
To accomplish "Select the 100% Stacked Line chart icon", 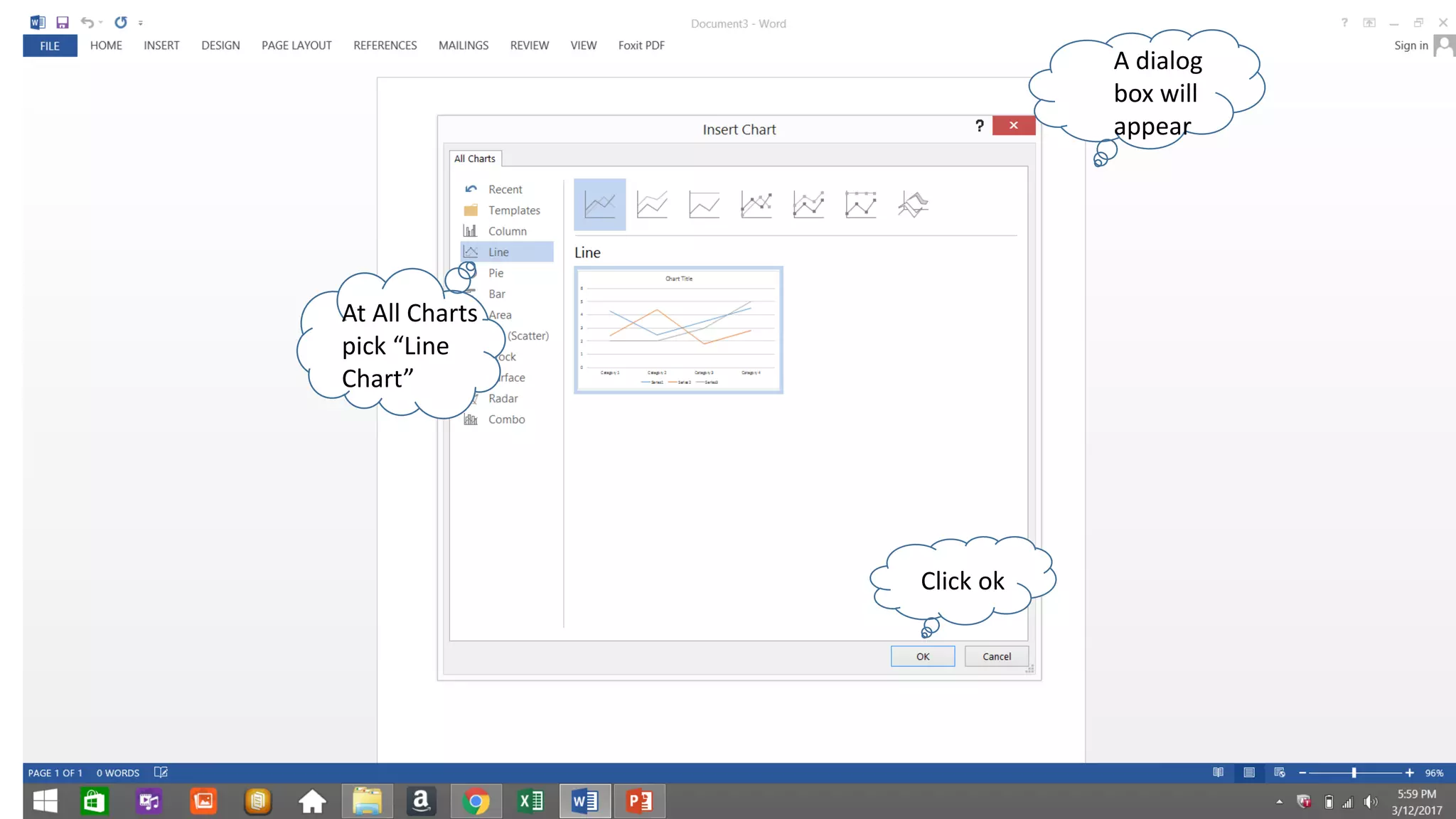I will [704, 205].
